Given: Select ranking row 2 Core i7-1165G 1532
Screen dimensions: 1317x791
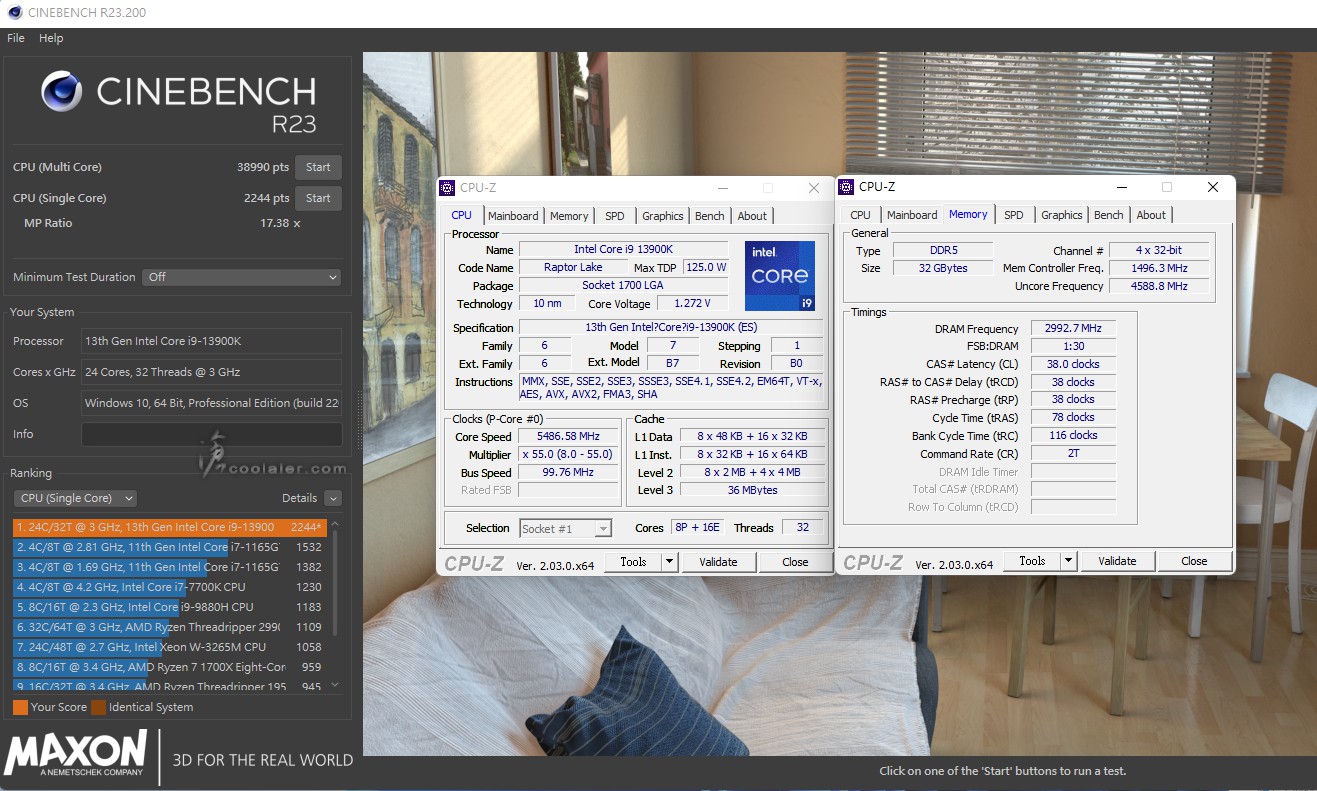Looking at the screenshot, I should click(x=170, y=547).
